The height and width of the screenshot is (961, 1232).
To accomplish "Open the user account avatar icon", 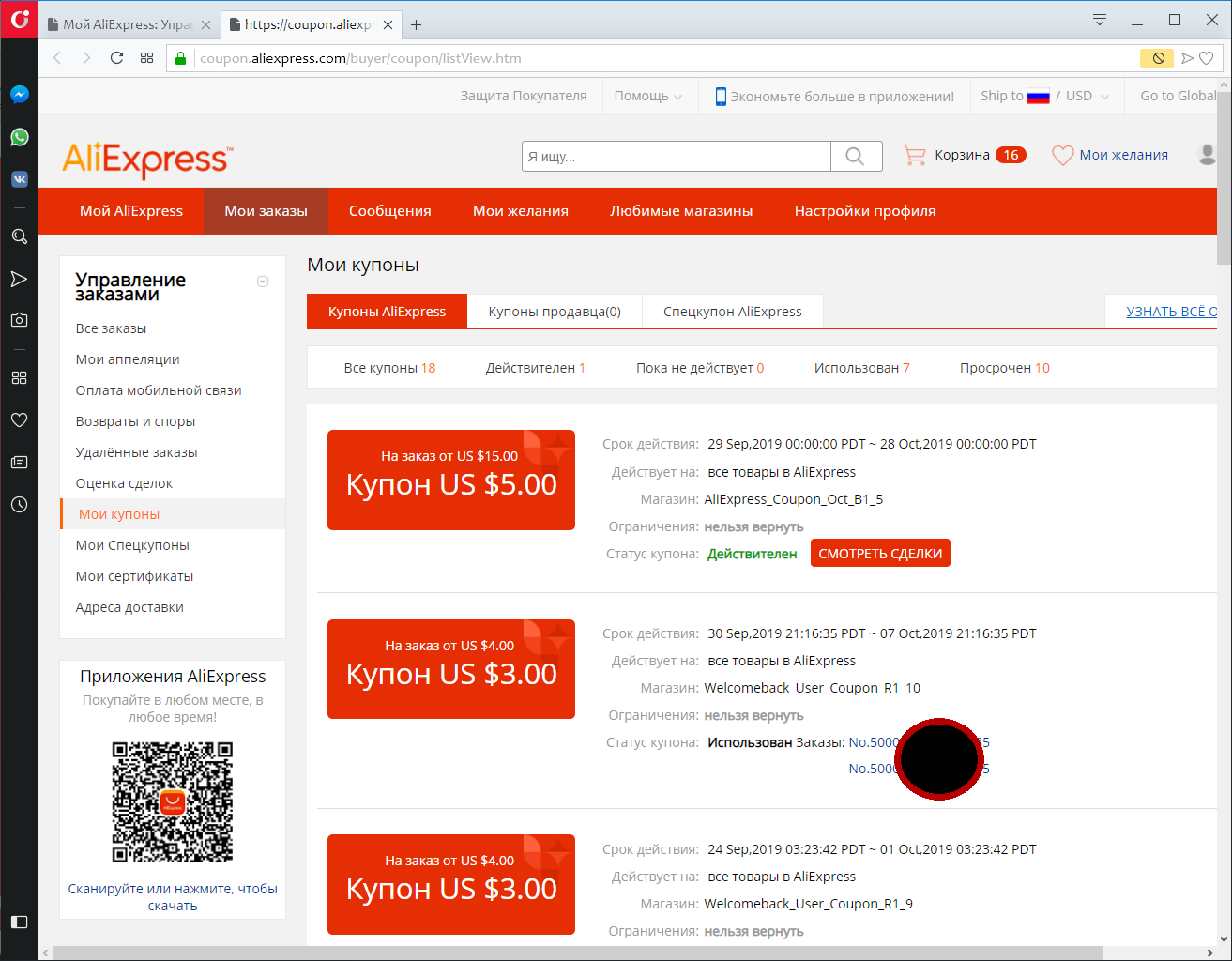I will [1208, 155].
